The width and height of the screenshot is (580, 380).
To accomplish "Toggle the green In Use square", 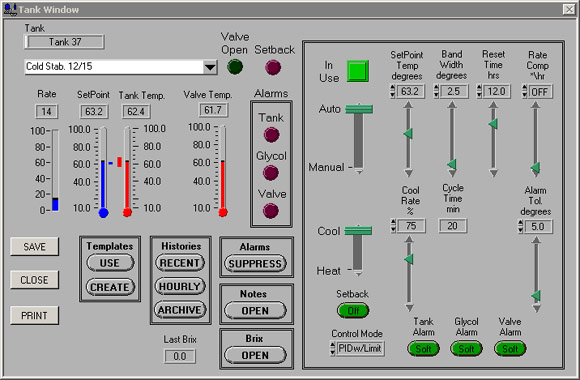I will click(x=358, y=71).
